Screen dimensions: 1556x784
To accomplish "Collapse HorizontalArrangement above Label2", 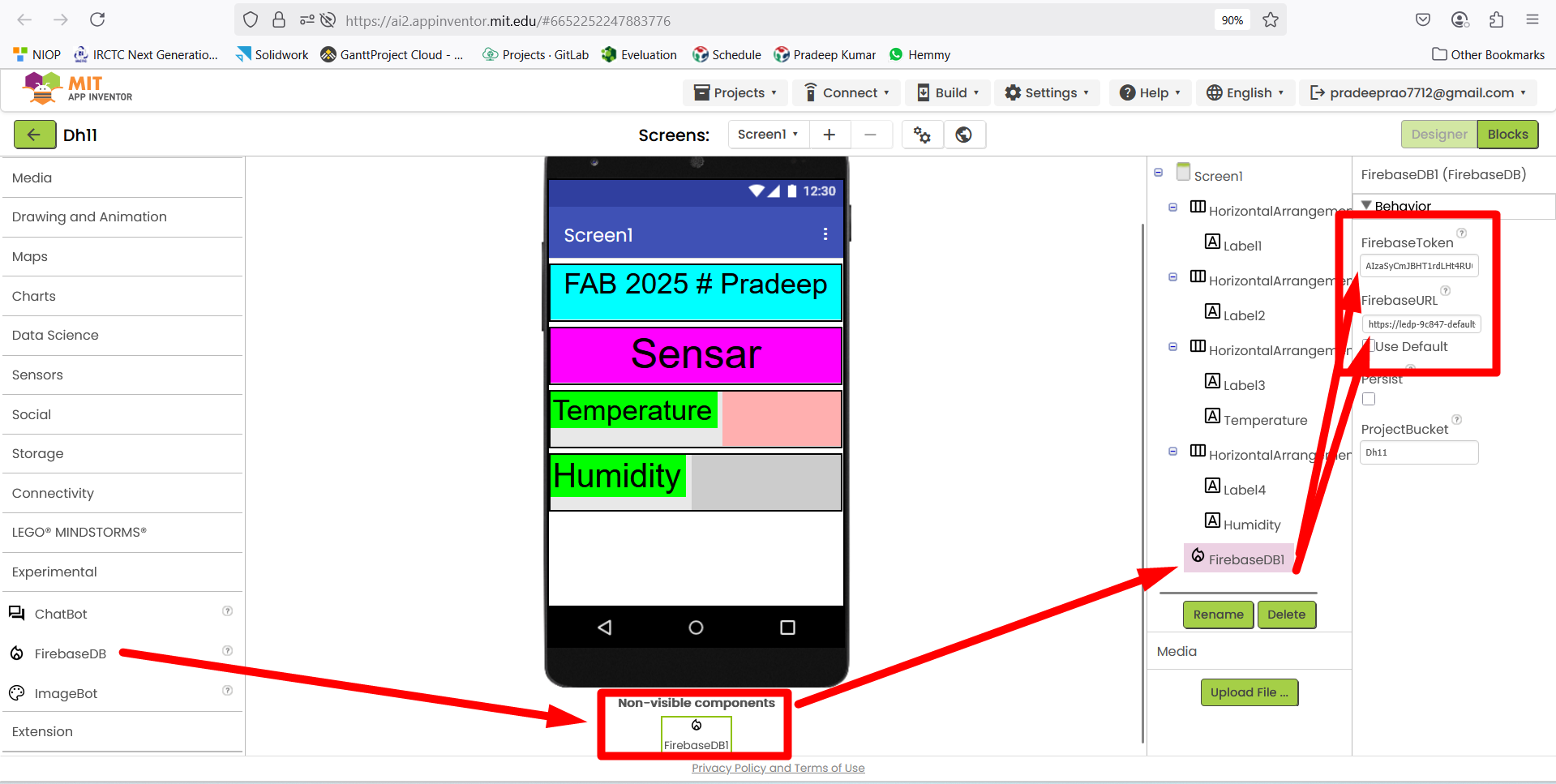I will [x=1172, y=276].
